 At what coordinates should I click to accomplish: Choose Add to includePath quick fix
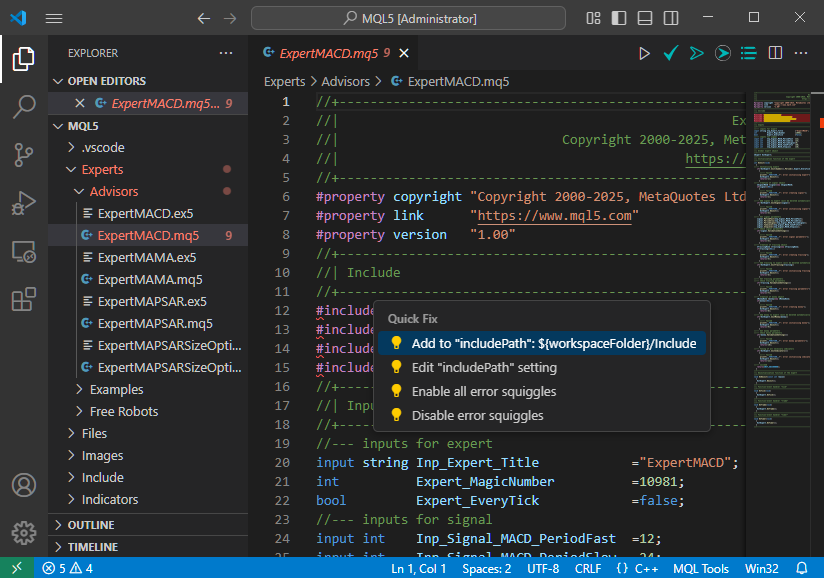pyautogui.click(x=541, y=344)
